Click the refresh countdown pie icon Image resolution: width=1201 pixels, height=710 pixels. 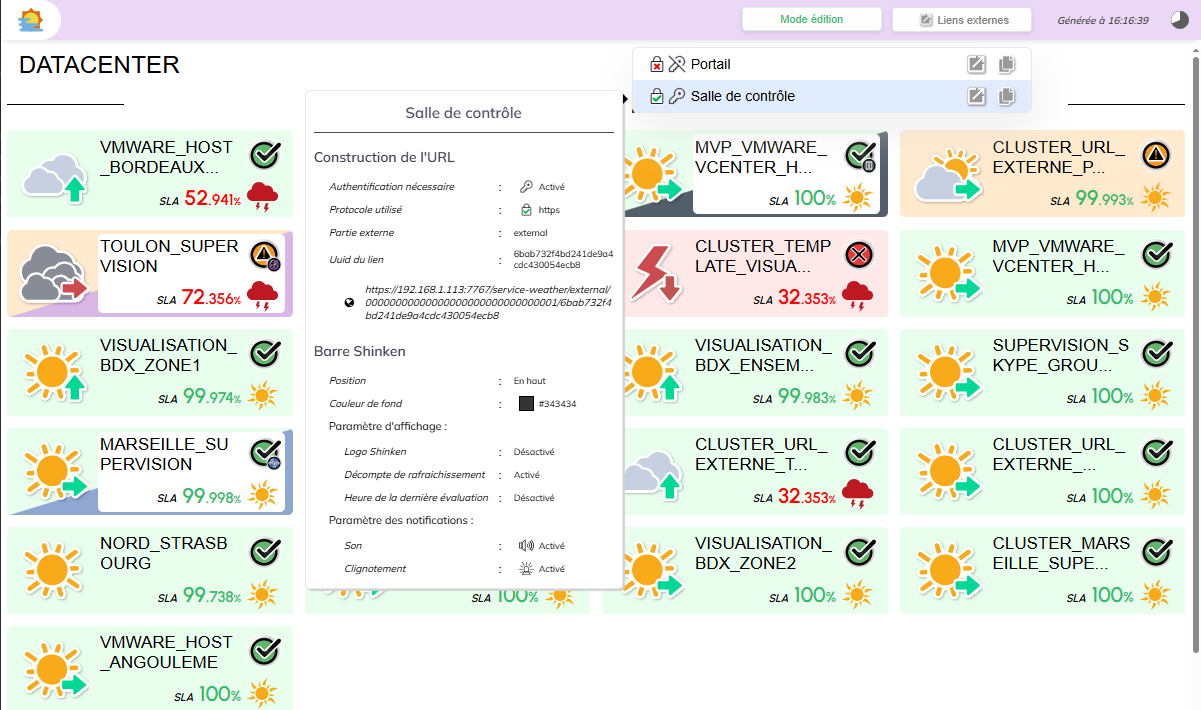tap(1180, 20)
